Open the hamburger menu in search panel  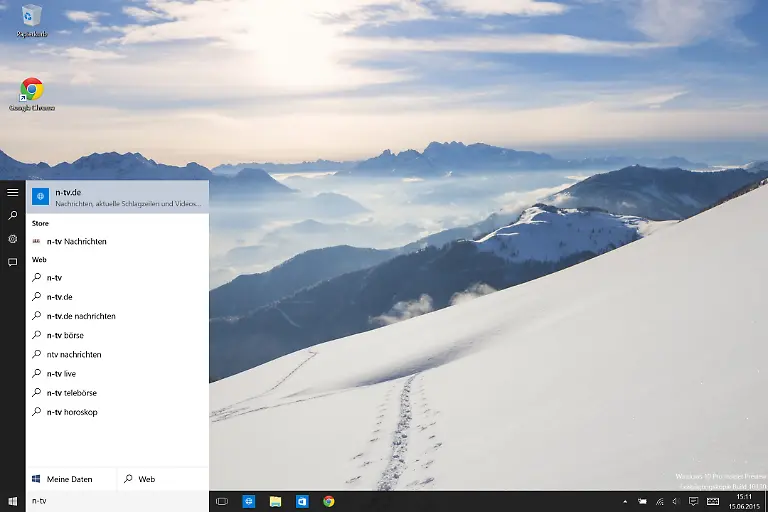[x=12, y=192]
